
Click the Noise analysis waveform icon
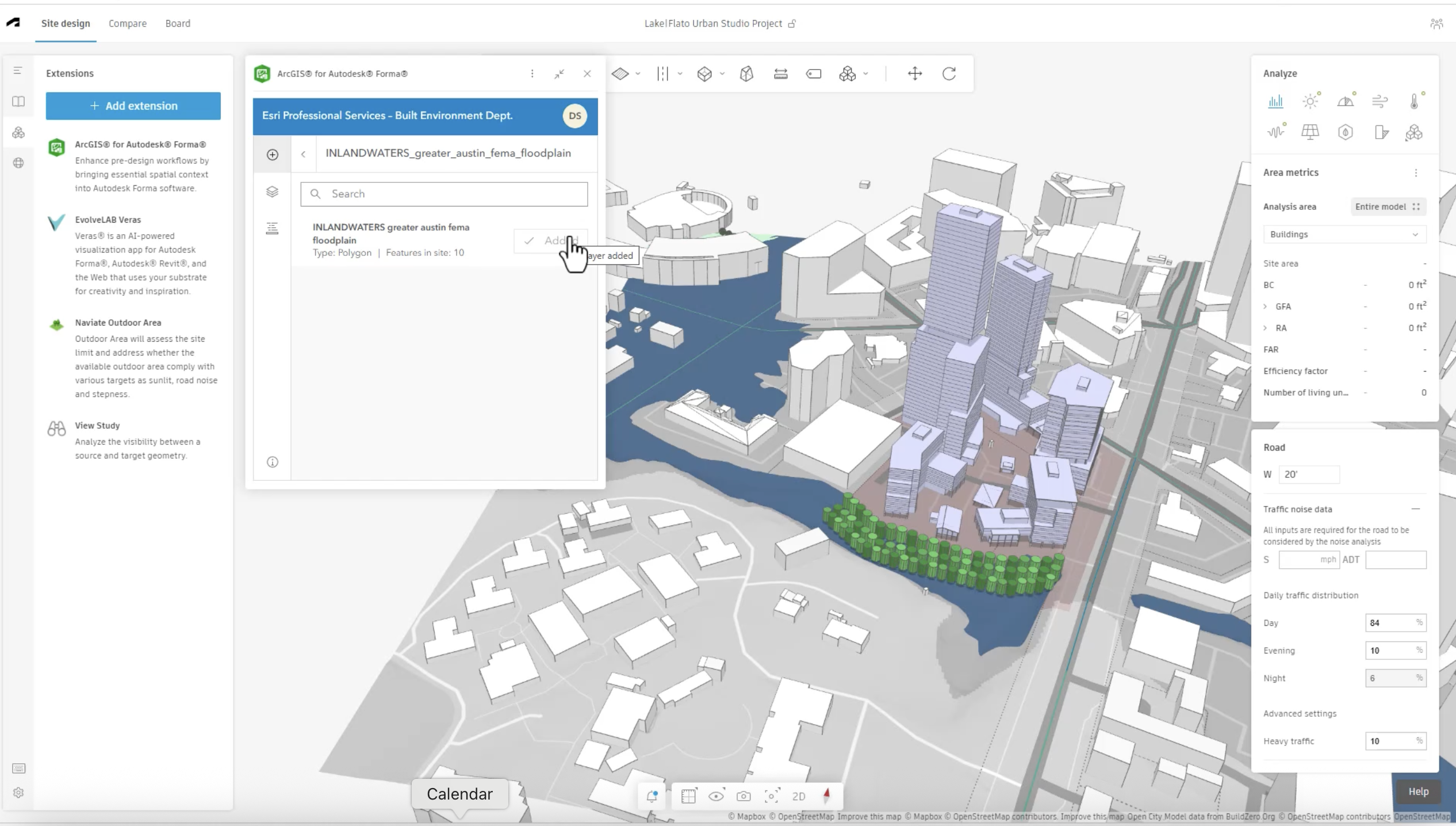click(x=1275, y=132)
